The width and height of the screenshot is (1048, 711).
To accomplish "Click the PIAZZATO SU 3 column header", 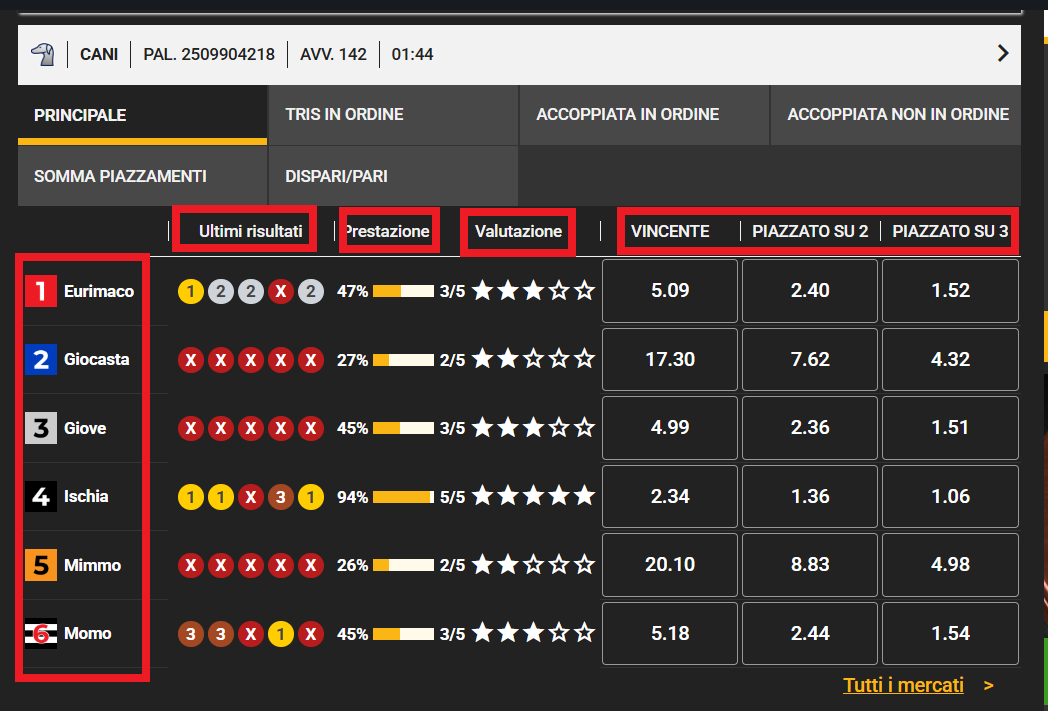I will pyautogui.click(x=950, y=231).
